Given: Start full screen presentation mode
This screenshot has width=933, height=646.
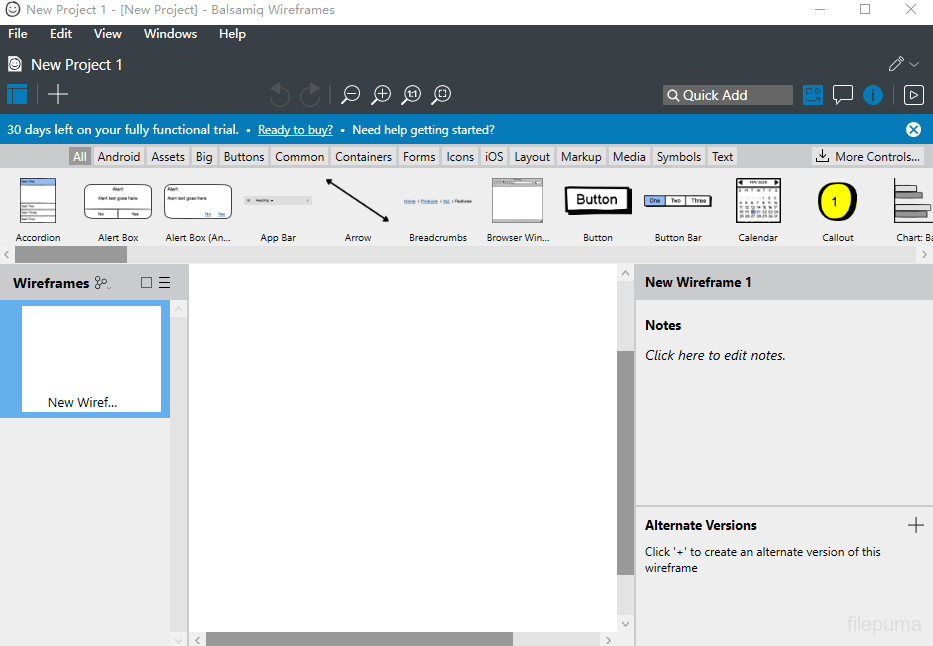Looking at the screenshot, I should (x=913, y=95).
